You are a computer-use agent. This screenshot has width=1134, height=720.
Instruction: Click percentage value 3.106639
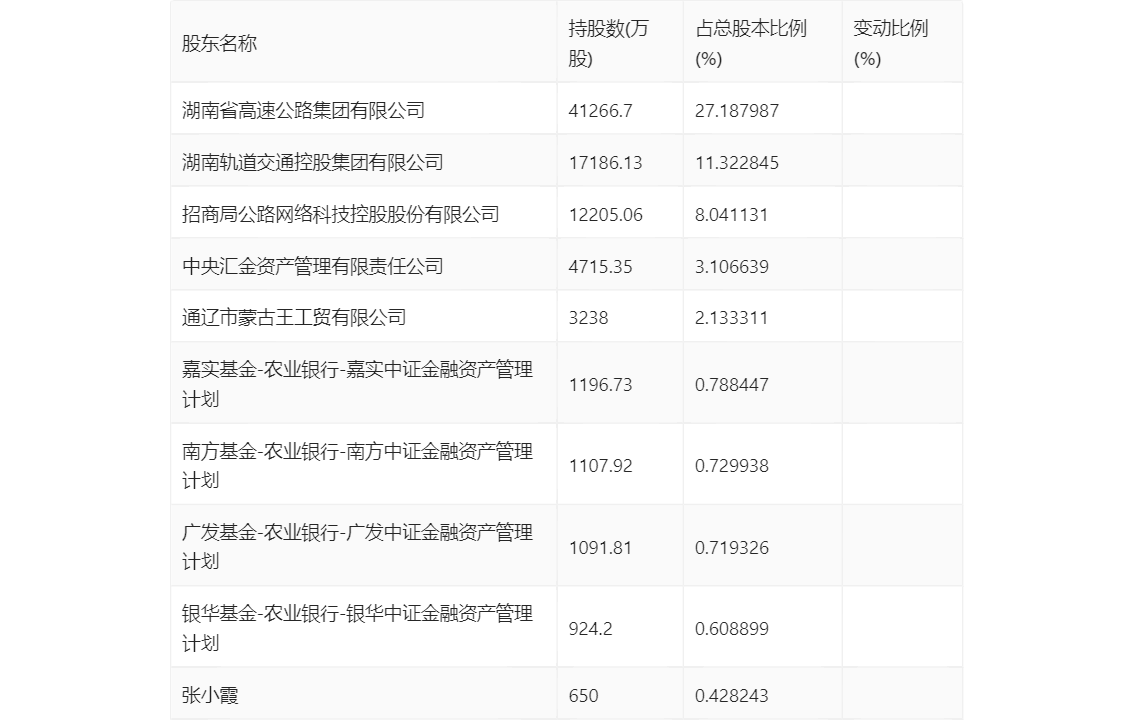point(732,267)
